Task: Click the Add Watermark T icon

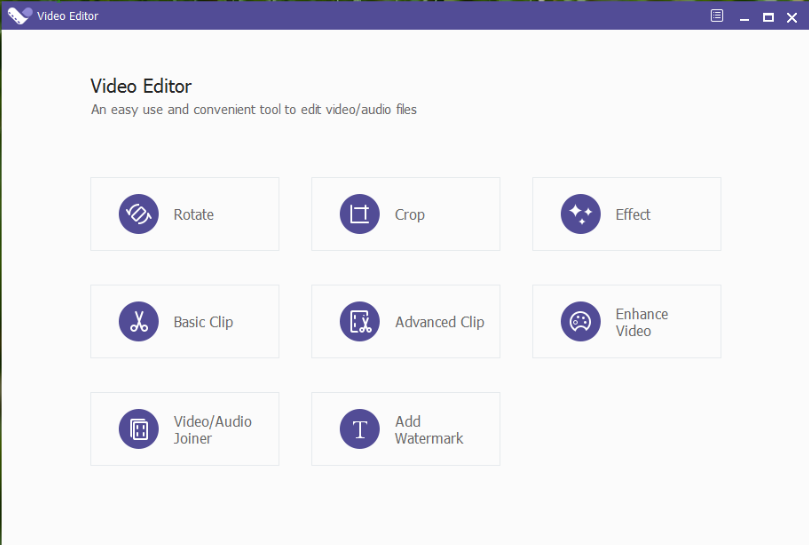Action: pos(360,429)
